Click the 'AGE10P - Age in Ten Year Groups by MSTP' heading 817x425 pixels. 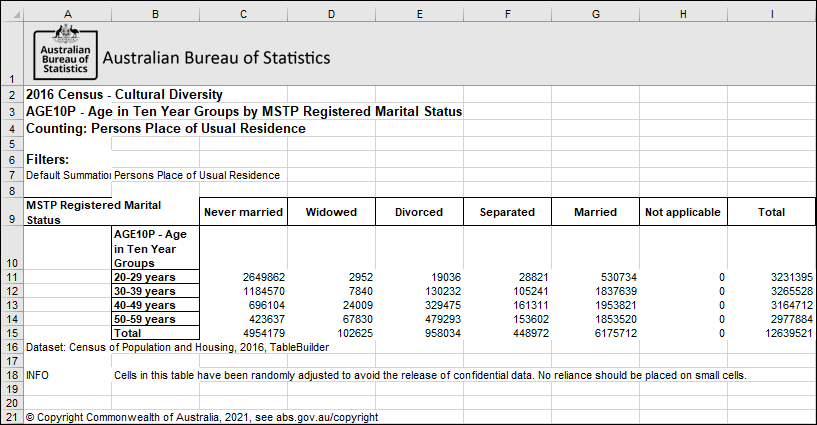pyautogui.click(x=244, y=111)
